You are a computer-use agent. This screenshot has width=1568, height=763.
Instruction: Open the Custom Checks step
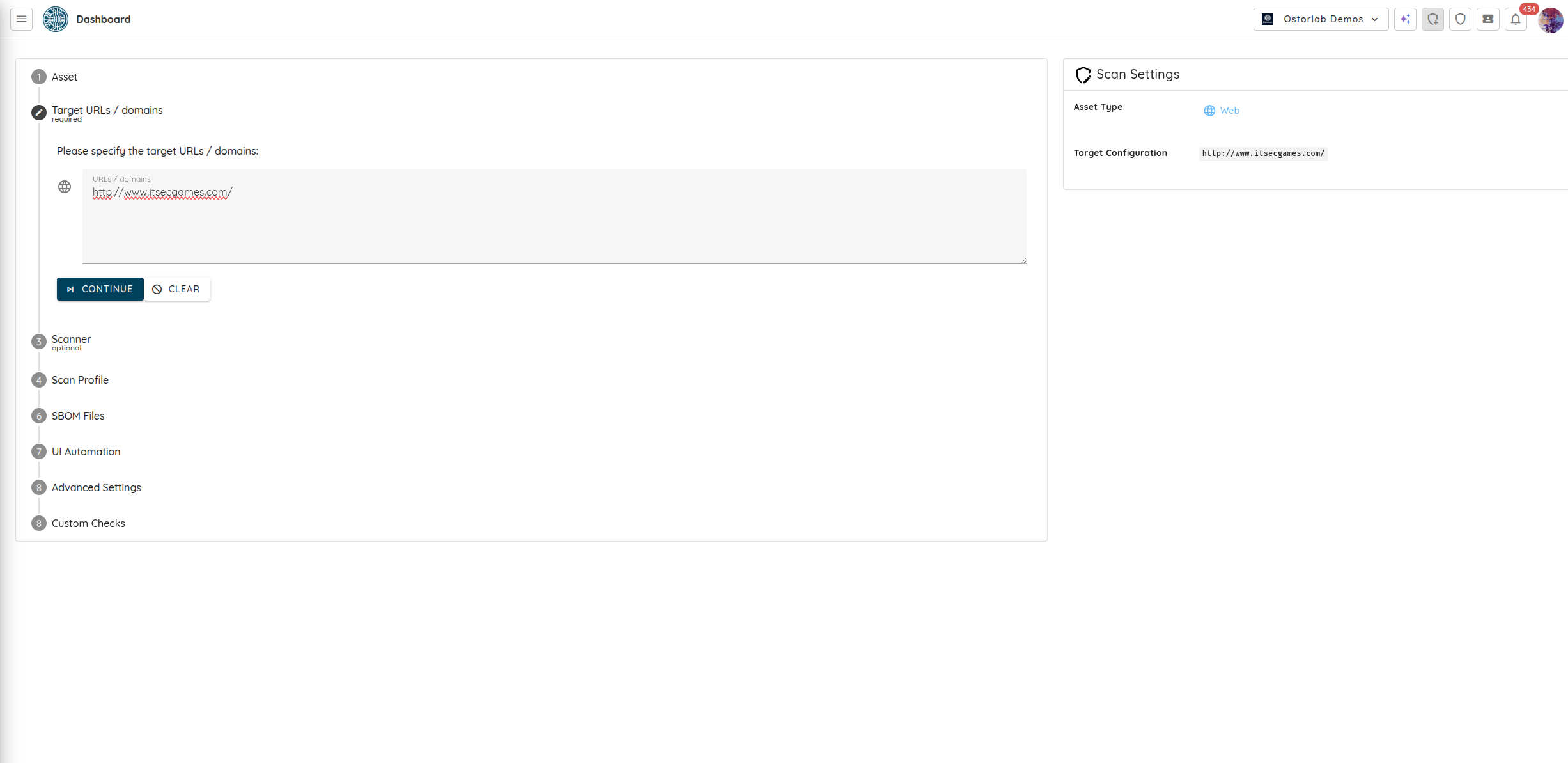point(88,523)
